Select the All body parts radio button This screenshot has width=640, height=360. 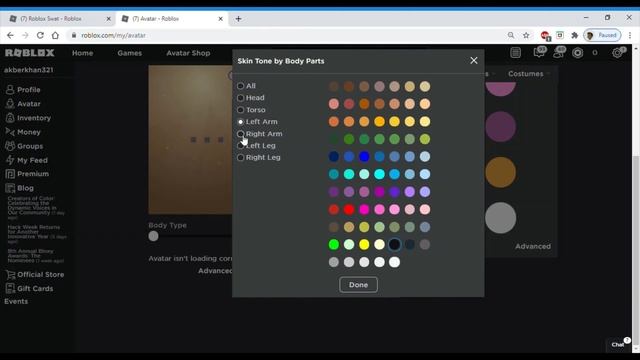coord(240,86)
